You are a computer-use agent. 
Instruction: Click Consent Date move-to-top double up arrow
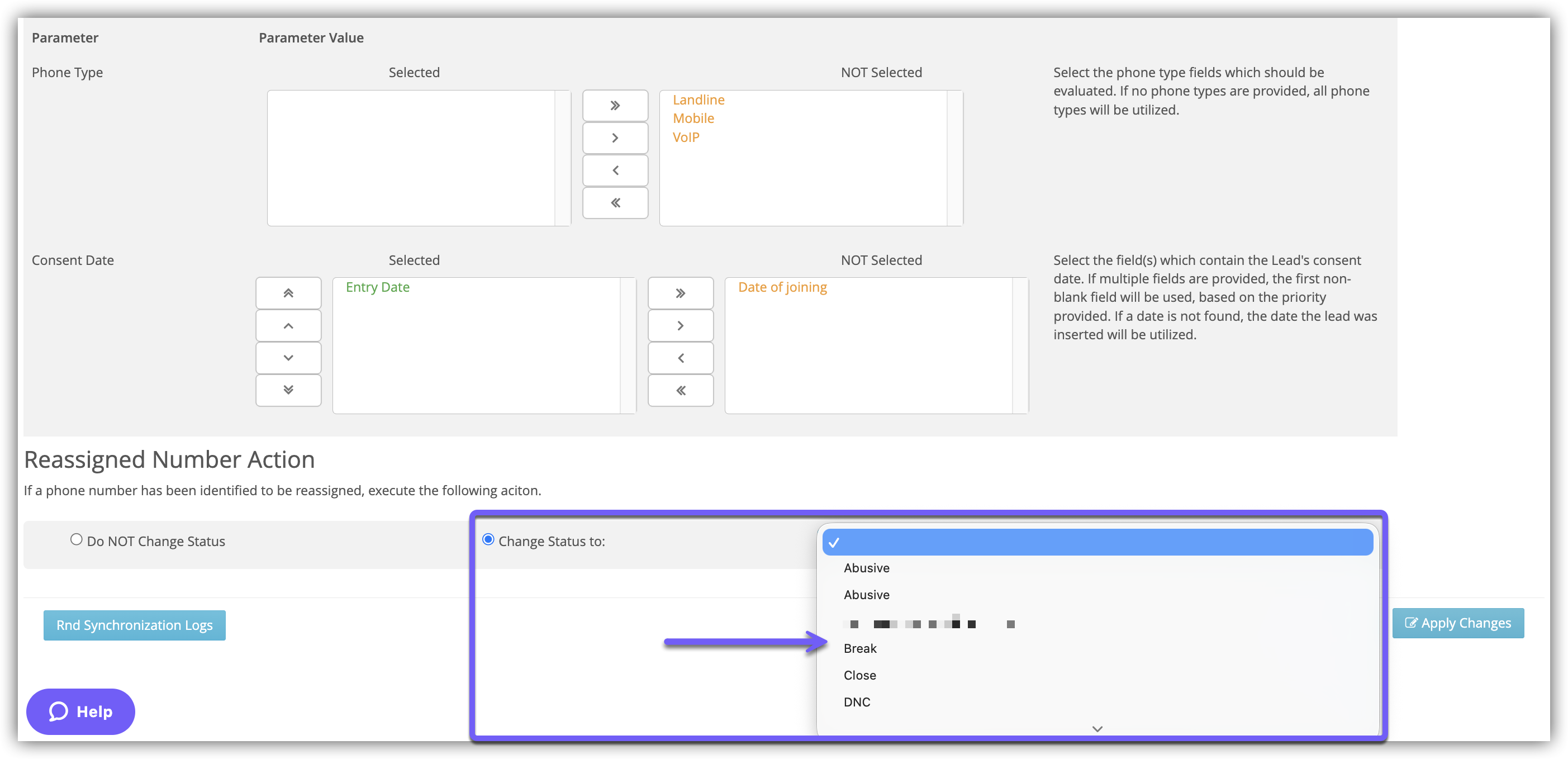pos(288,293)
